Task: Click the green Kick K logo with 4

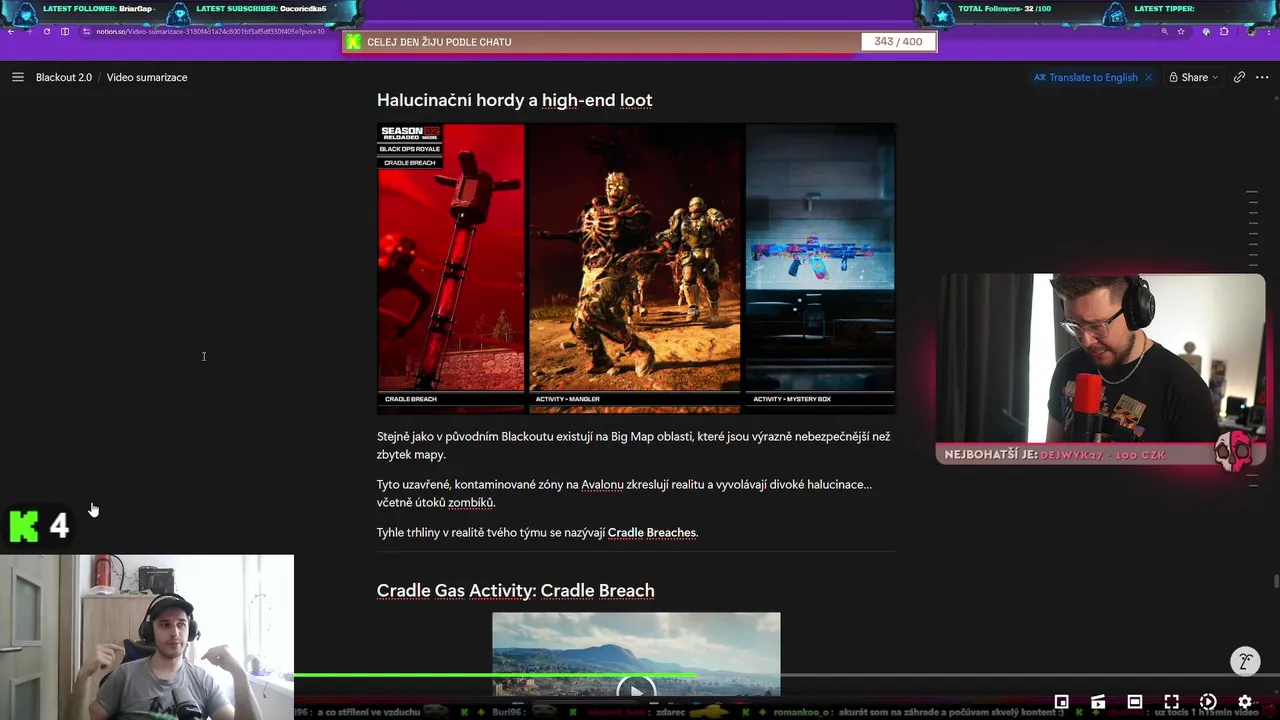Action: click(x=40, y=526)
